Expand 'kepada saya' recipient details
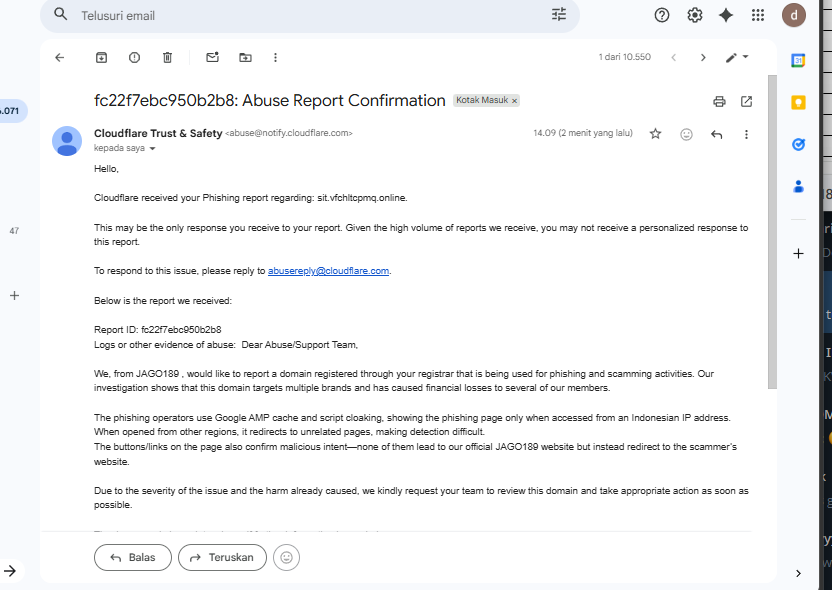The image size is (832, 590). 152,149
